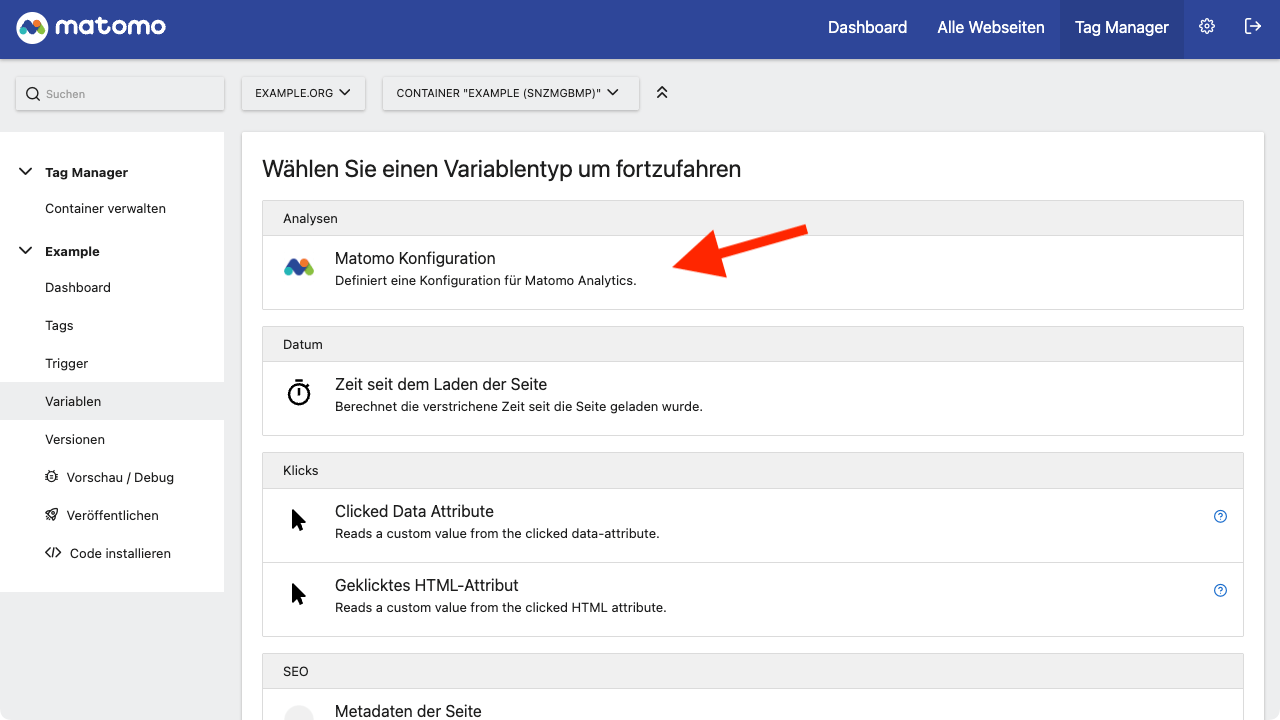Select Tag Manager in top navigation
The height and width of the screenshot is (720, 1280).
(x=1122, y=28)
